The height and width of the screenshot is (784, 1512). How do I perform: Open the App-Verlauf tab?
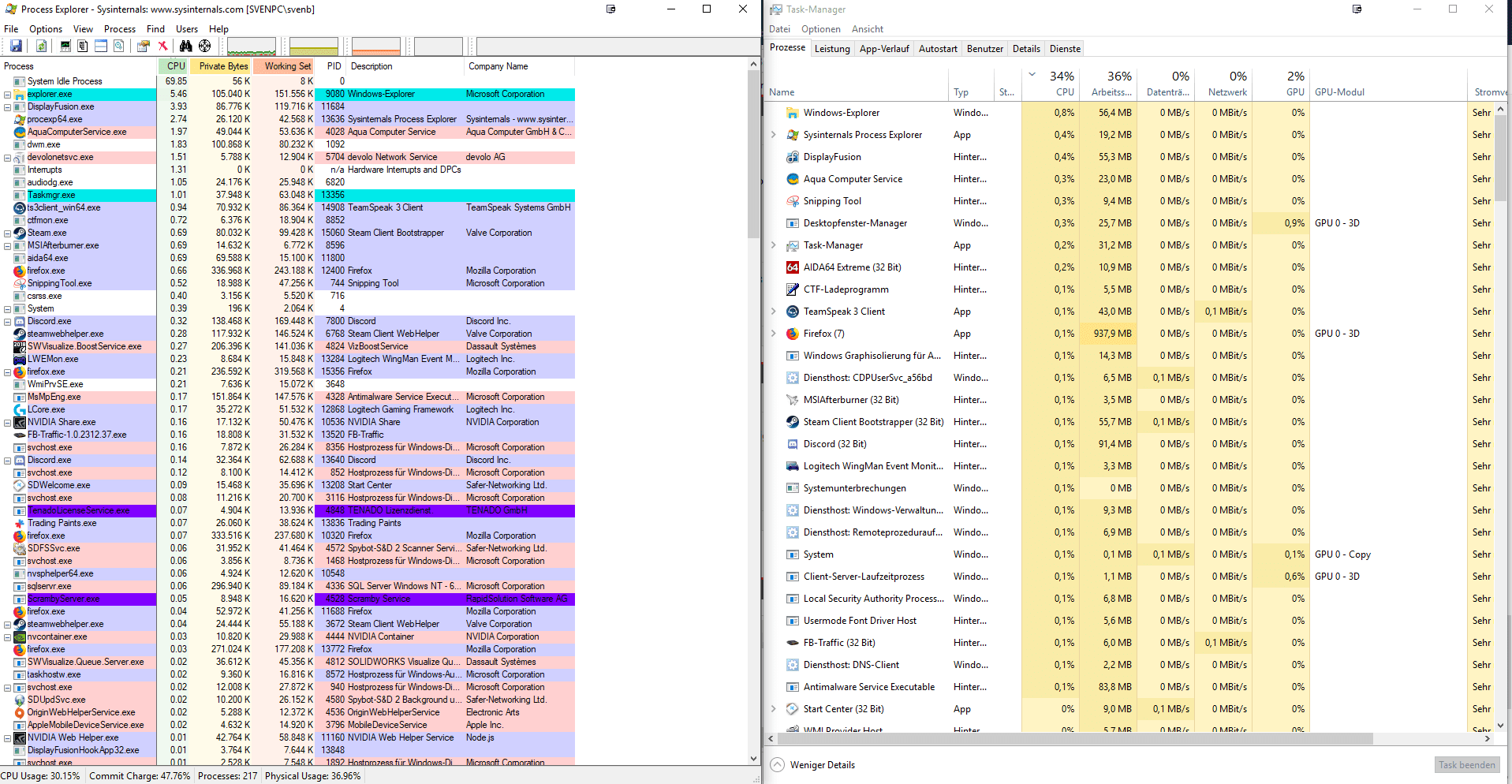click(x=884, y=48)
